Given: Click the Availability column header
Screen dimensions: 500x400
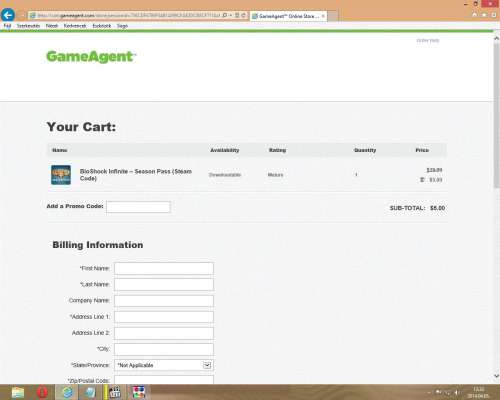Looking at the screenshot, I should 224,150.
